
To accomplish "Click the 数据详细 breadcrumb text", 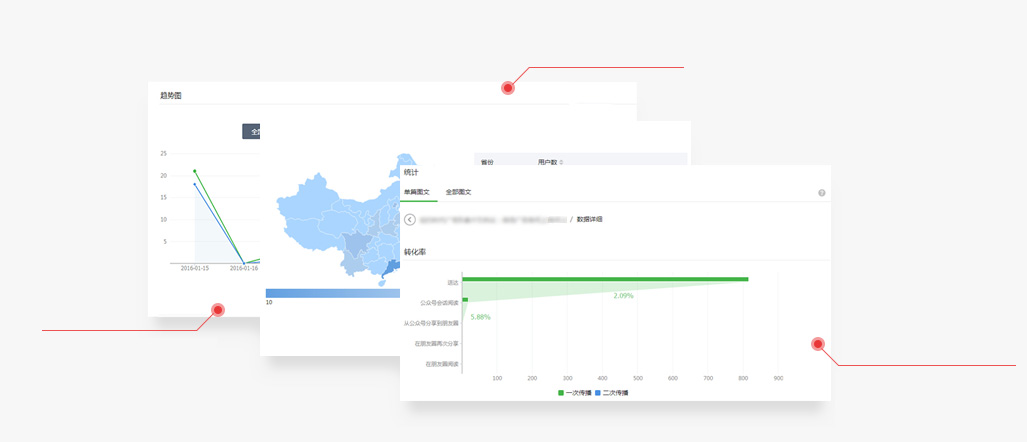I will tap(590, 219).
